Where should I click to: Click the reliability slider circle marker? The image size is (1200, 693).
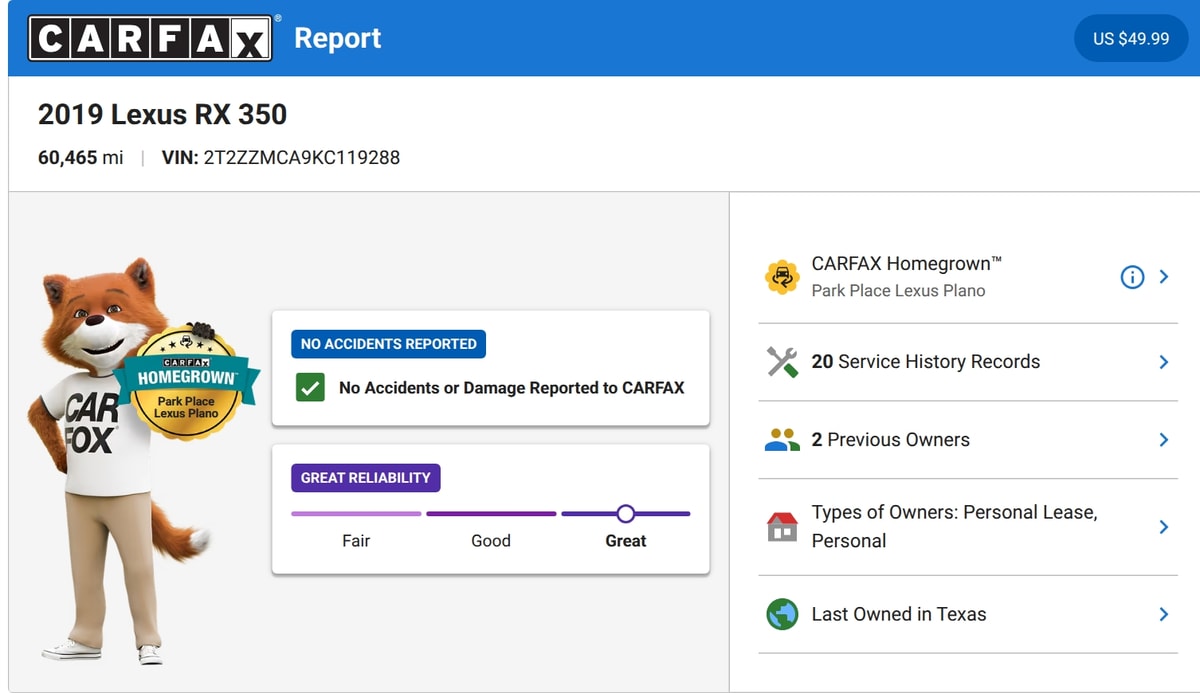point(626,514)
